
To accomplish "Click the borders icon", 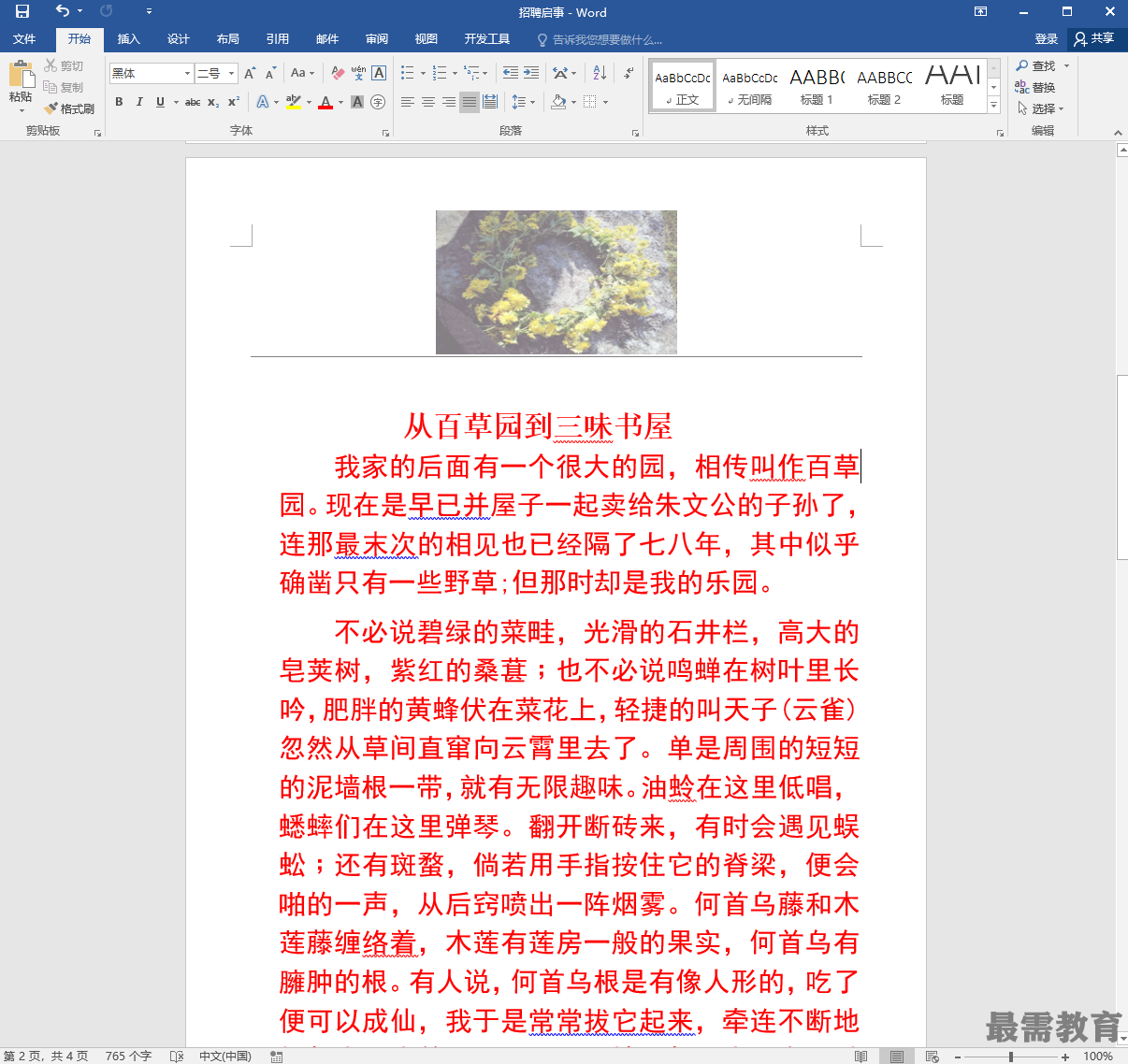I will (590, 102).
